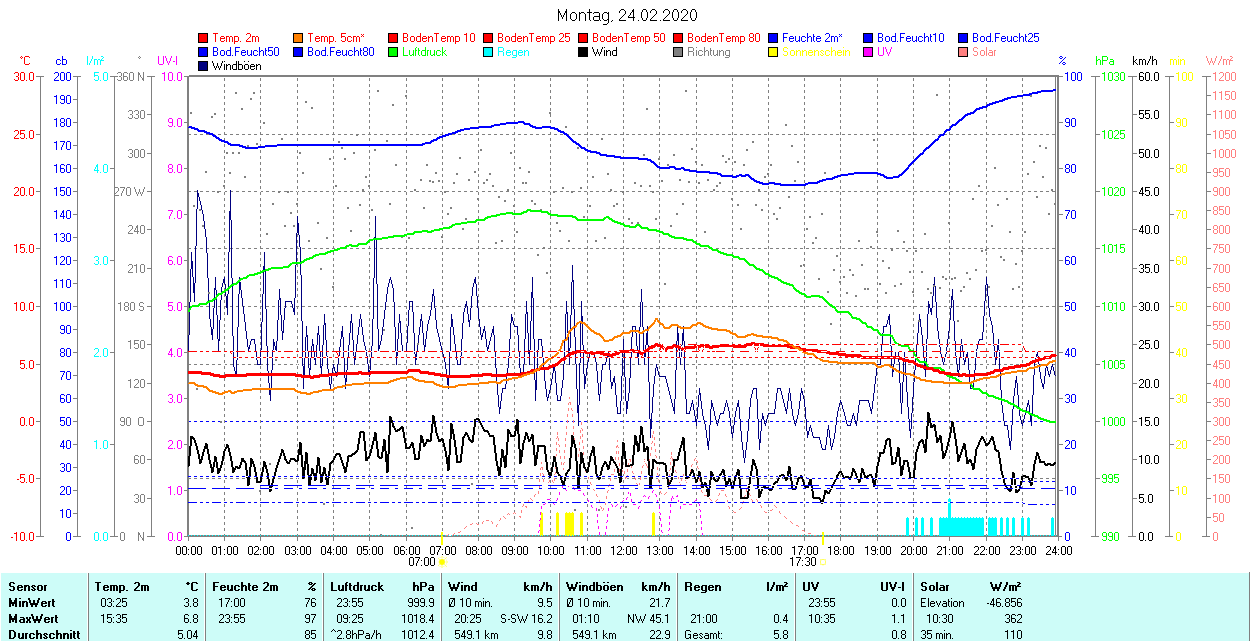Select the Bod.Feucht25 legend label

point(1005,38)
